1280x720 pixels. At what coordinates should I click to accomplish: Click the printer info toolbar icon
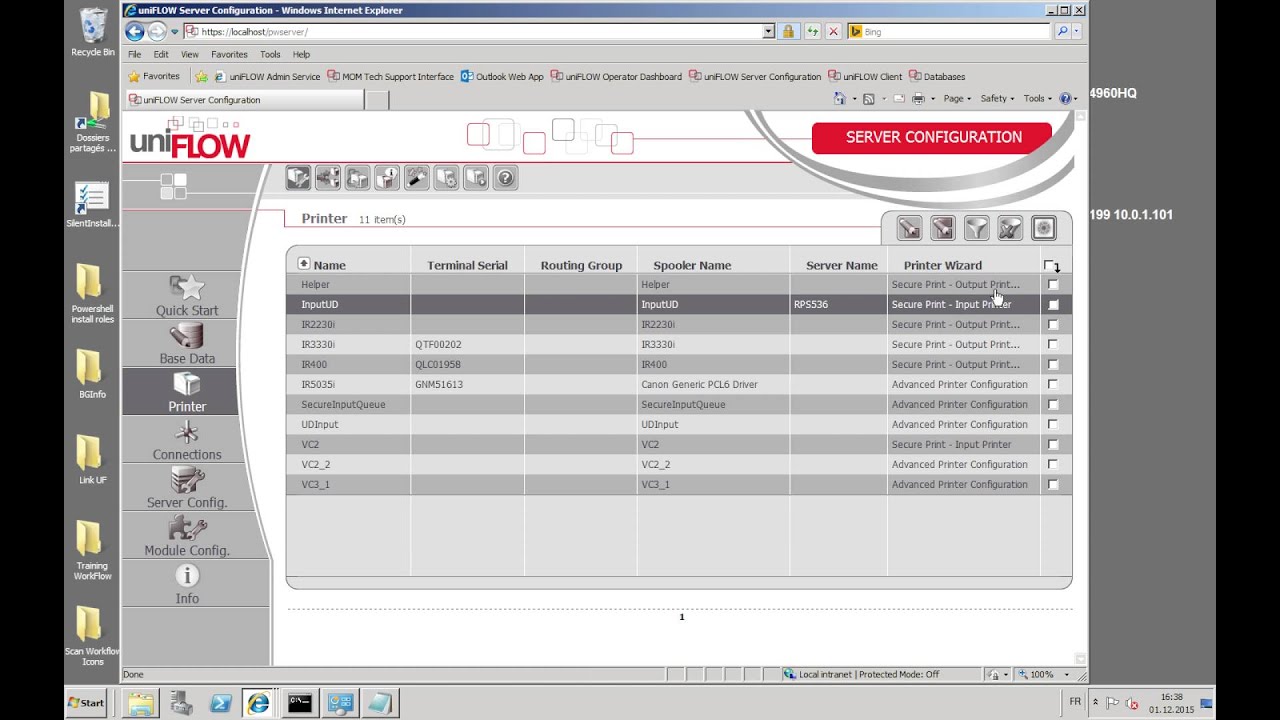pos(387,178)
